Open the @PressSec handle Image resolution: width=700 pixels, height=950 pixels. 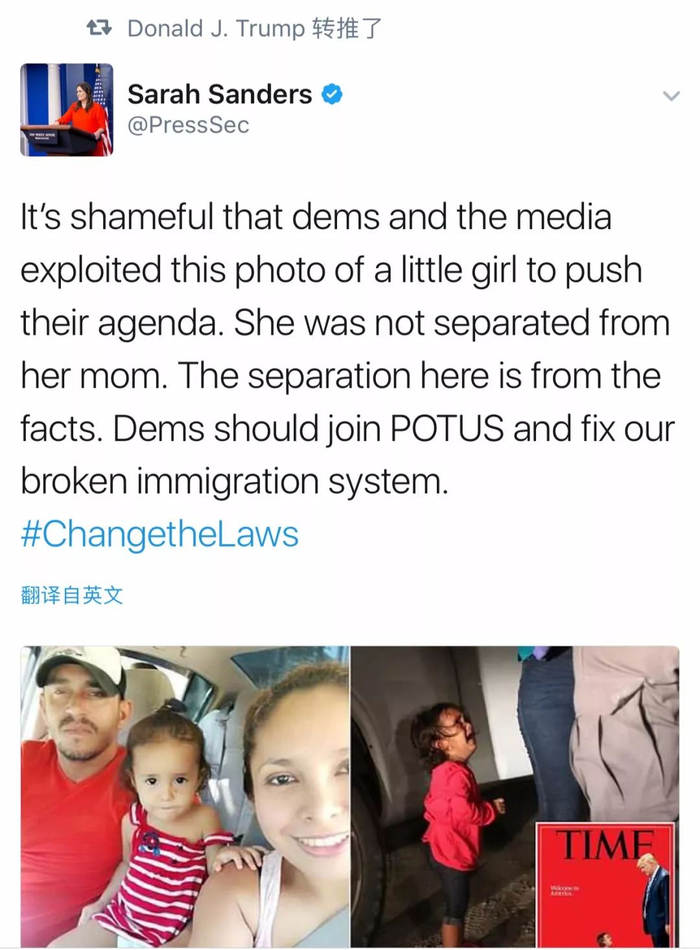[x=188, y=125]
